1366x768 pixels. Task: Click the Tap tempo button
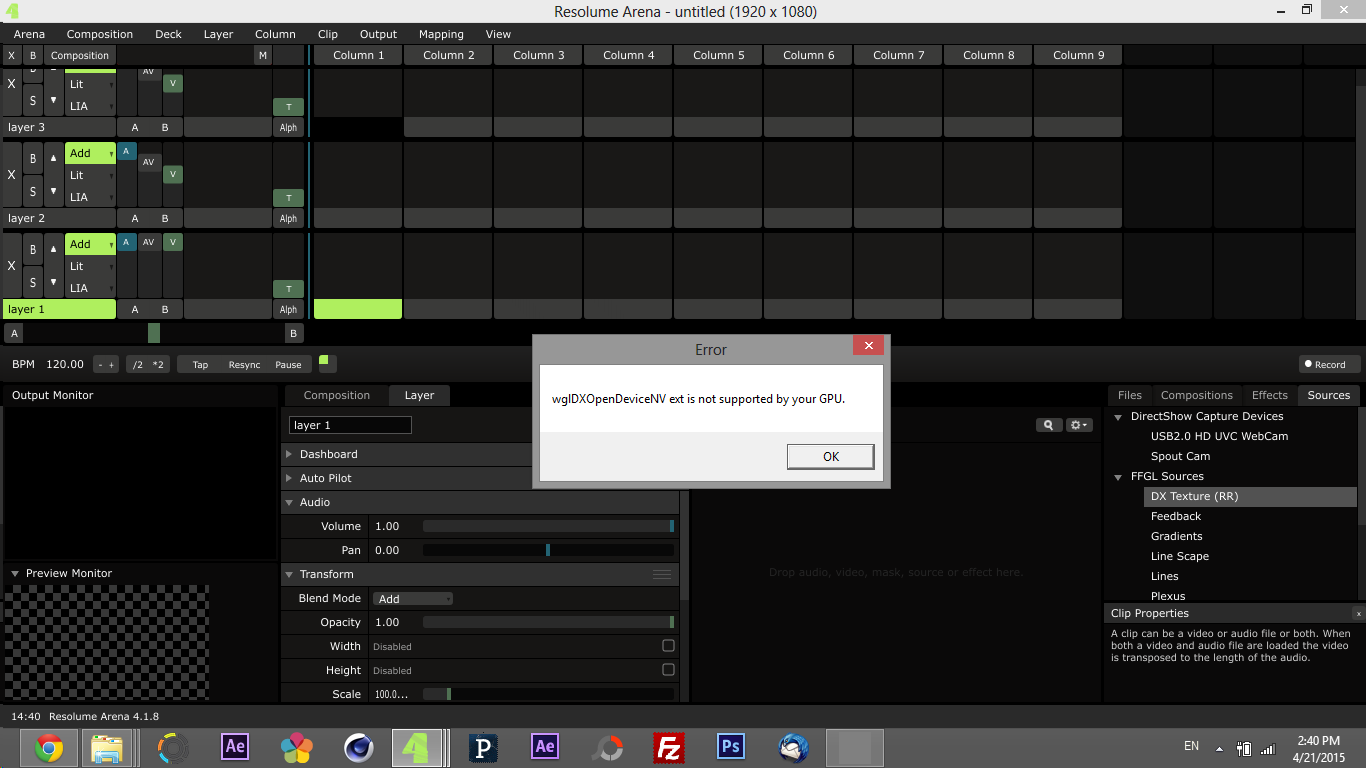[x=200, y=365]
